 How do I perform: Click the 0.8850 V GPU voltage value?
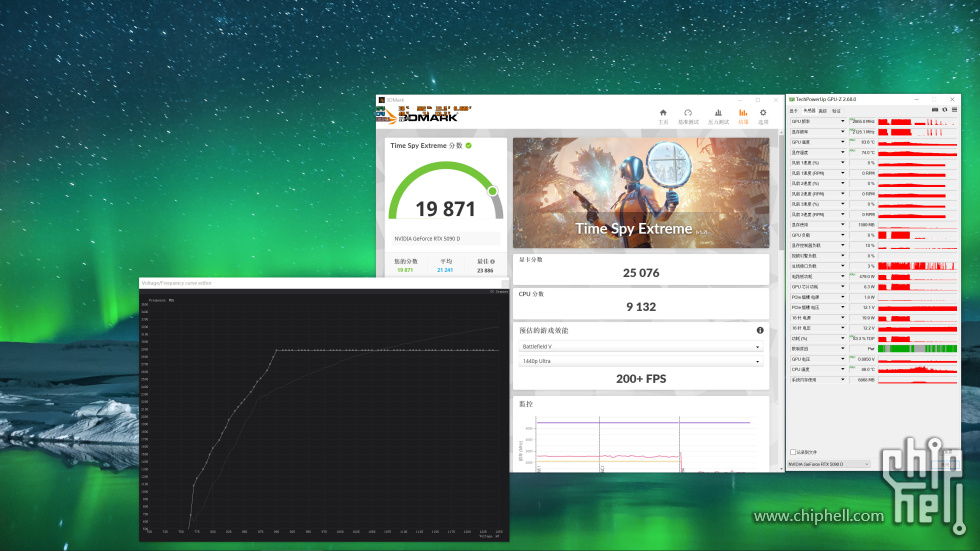[x=866, y=359]
